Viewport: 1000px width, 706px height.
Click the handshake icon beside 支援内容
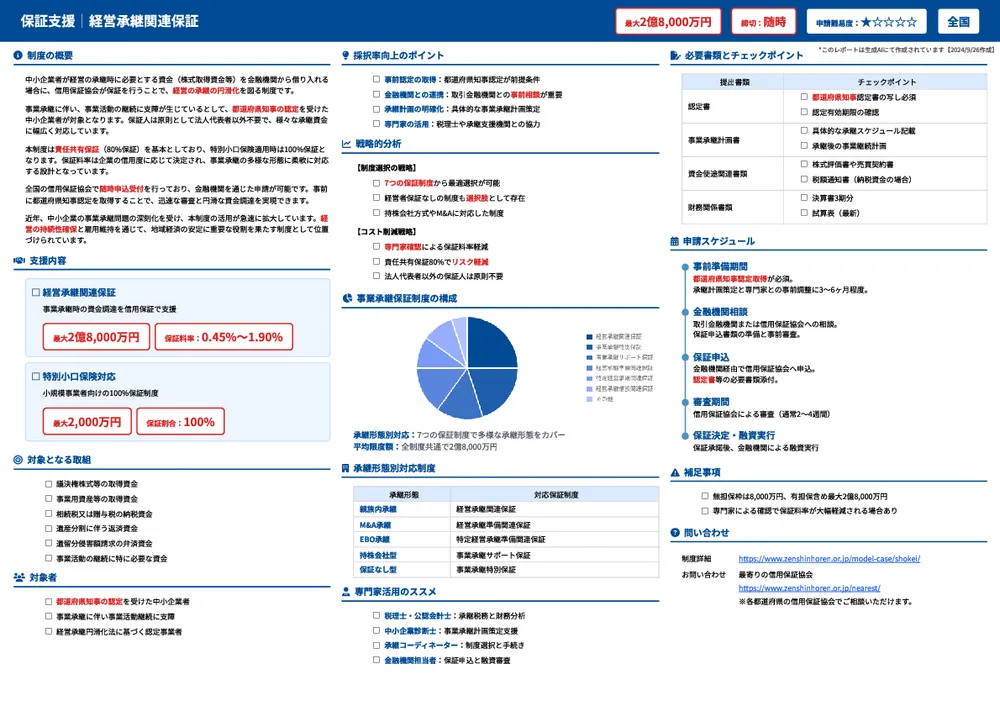pos(19,260)
